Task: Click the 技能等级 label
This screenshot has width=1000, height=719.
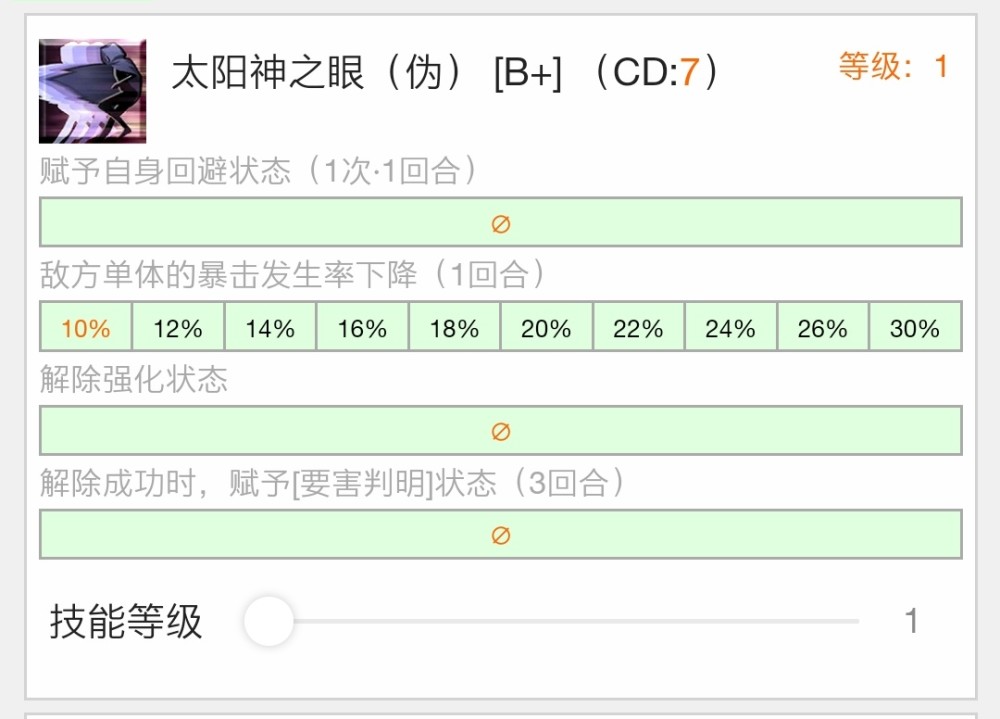Action: (x=126, y=622)
